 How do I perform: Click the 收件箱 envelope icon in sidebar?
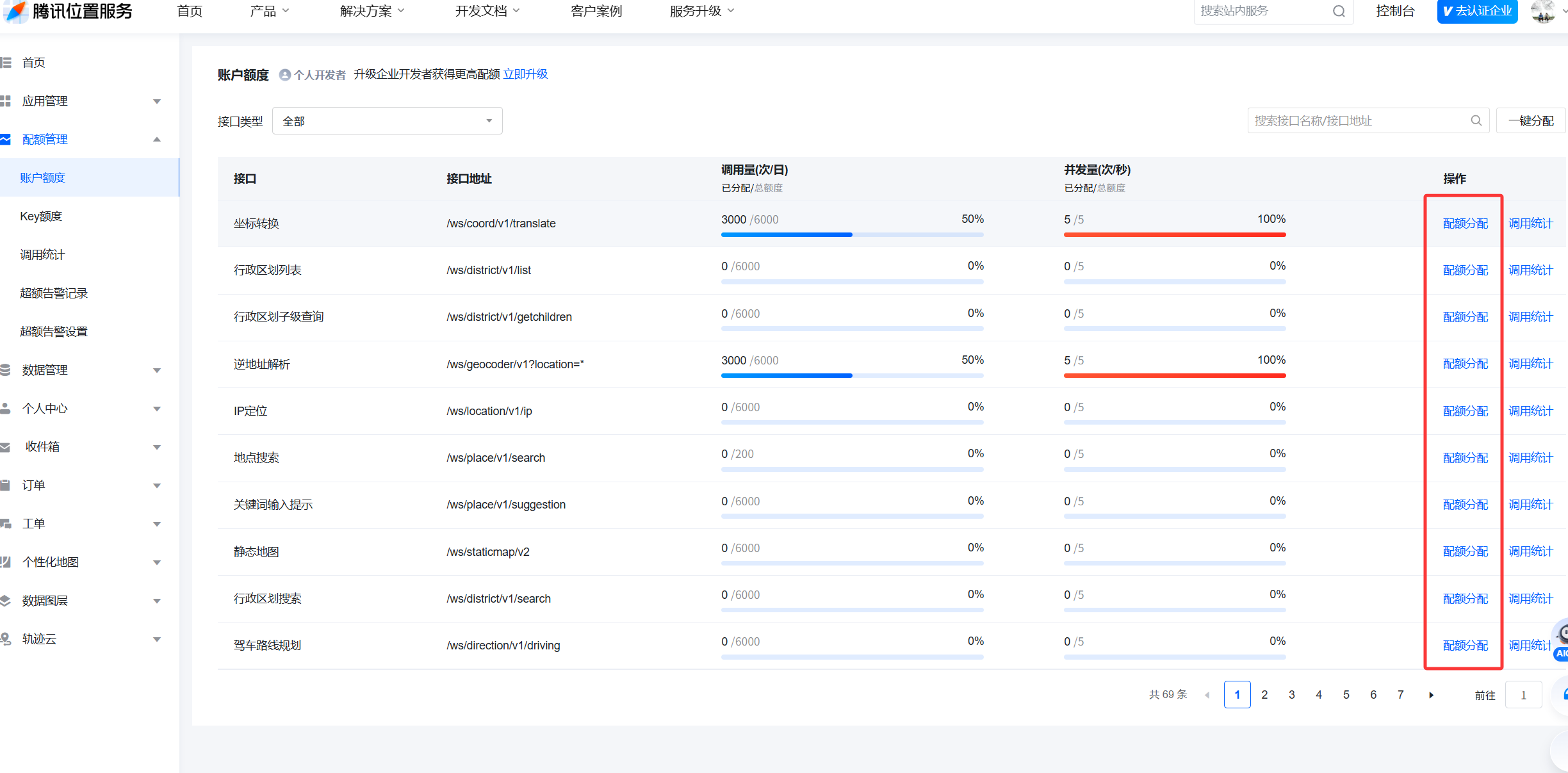pyautogui.click(x=6, y=447)
